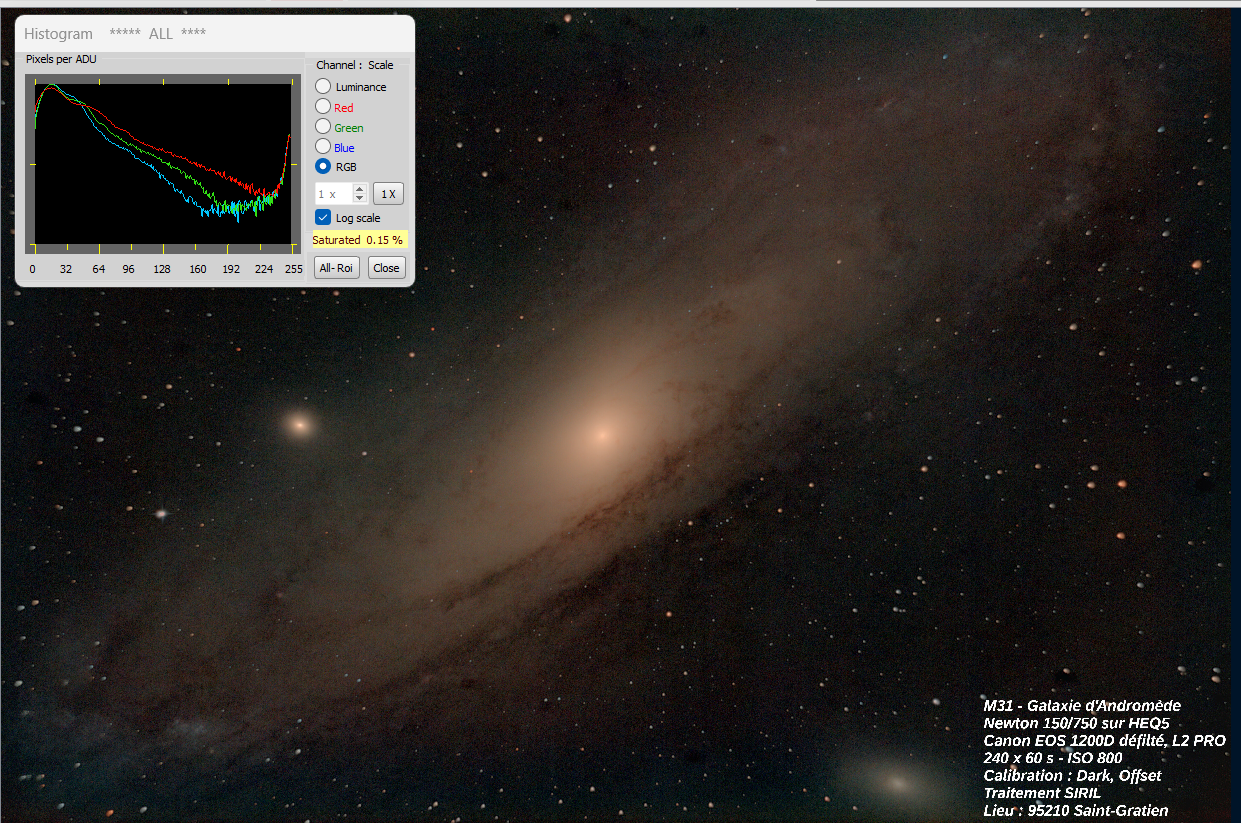Click the Histogram window title bar

coord(215,33)
